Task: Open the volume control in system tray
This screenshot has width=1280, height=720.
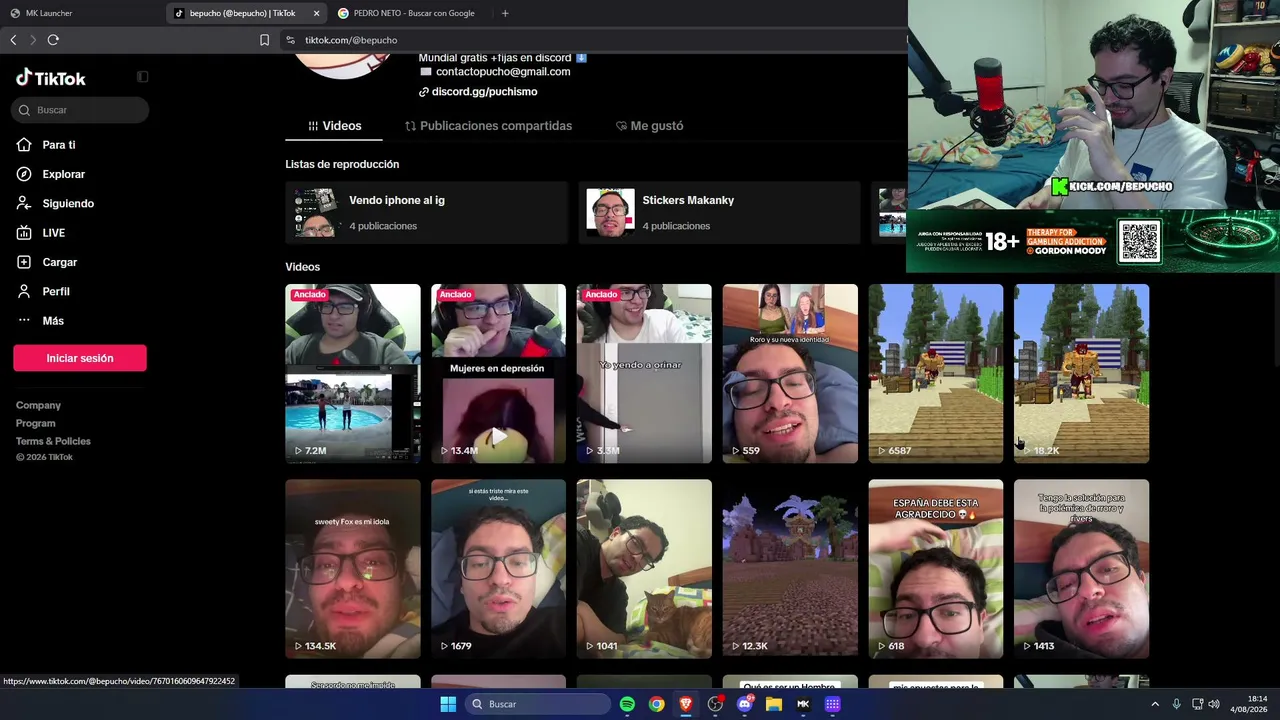Action: [1214, 704]
